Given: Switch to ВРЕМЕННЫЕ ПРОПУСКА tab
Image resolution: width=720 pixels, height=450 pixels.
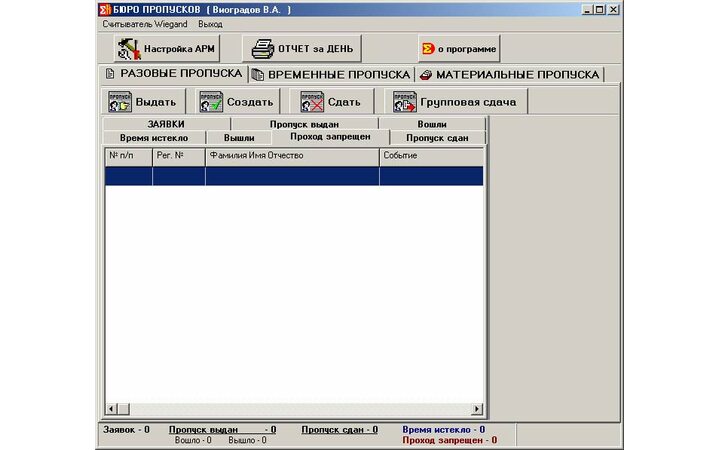Looking at the screenshot, I should point(331,74).
